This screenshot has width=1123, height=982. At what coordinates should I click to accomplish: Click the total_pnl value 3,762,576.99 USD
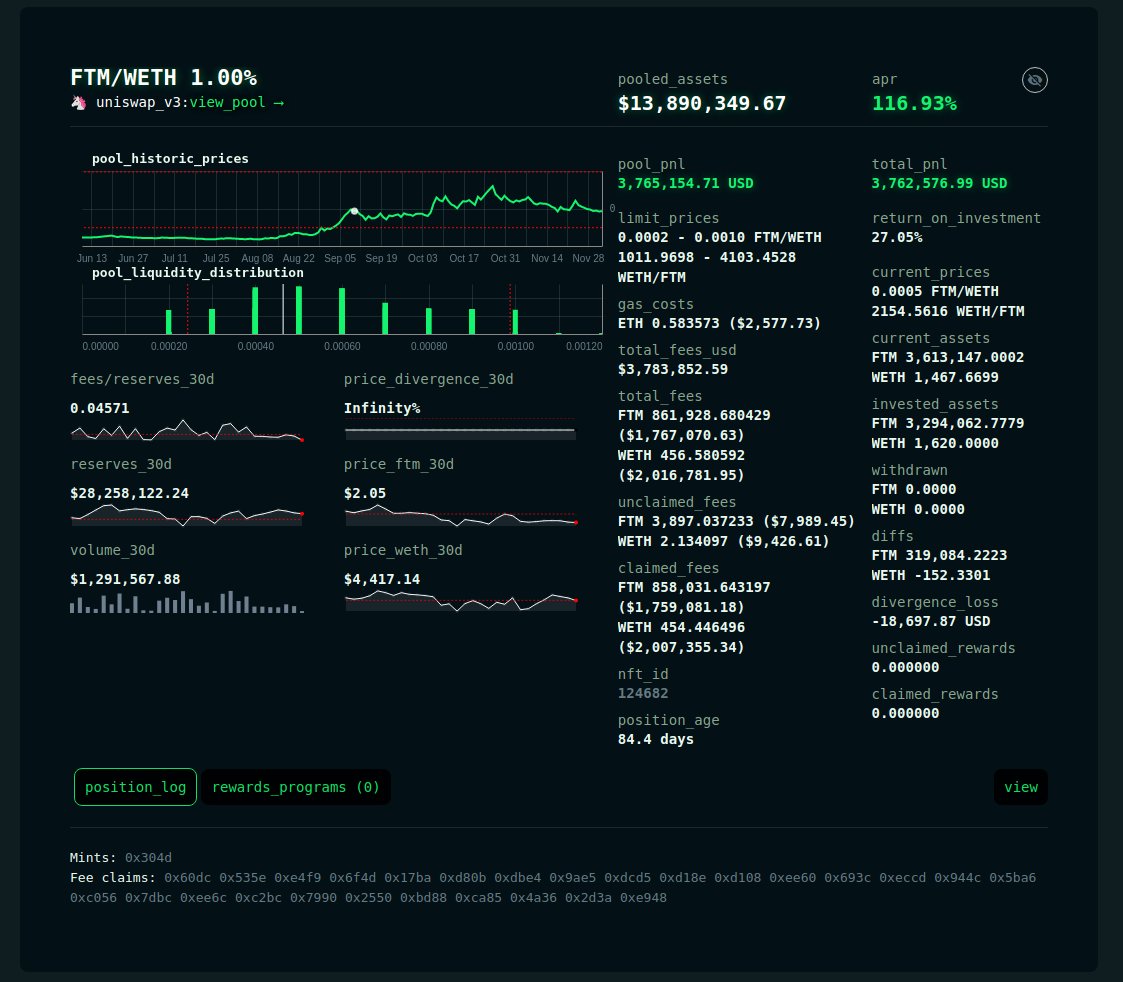point(939,183)
